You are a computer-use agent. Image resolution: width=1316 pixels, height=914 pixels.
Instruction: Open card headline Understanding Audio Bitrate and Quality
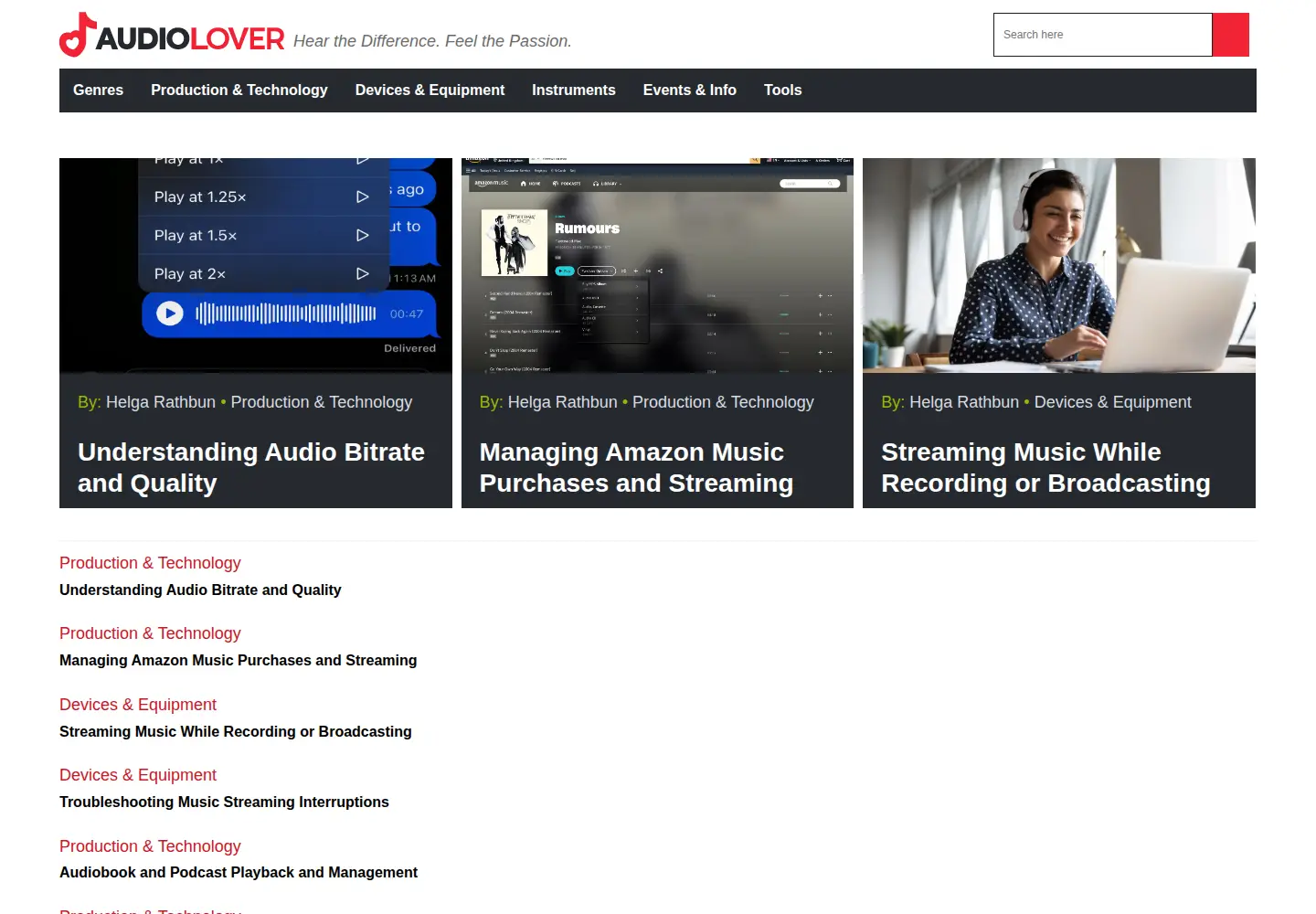click(251, 467)
